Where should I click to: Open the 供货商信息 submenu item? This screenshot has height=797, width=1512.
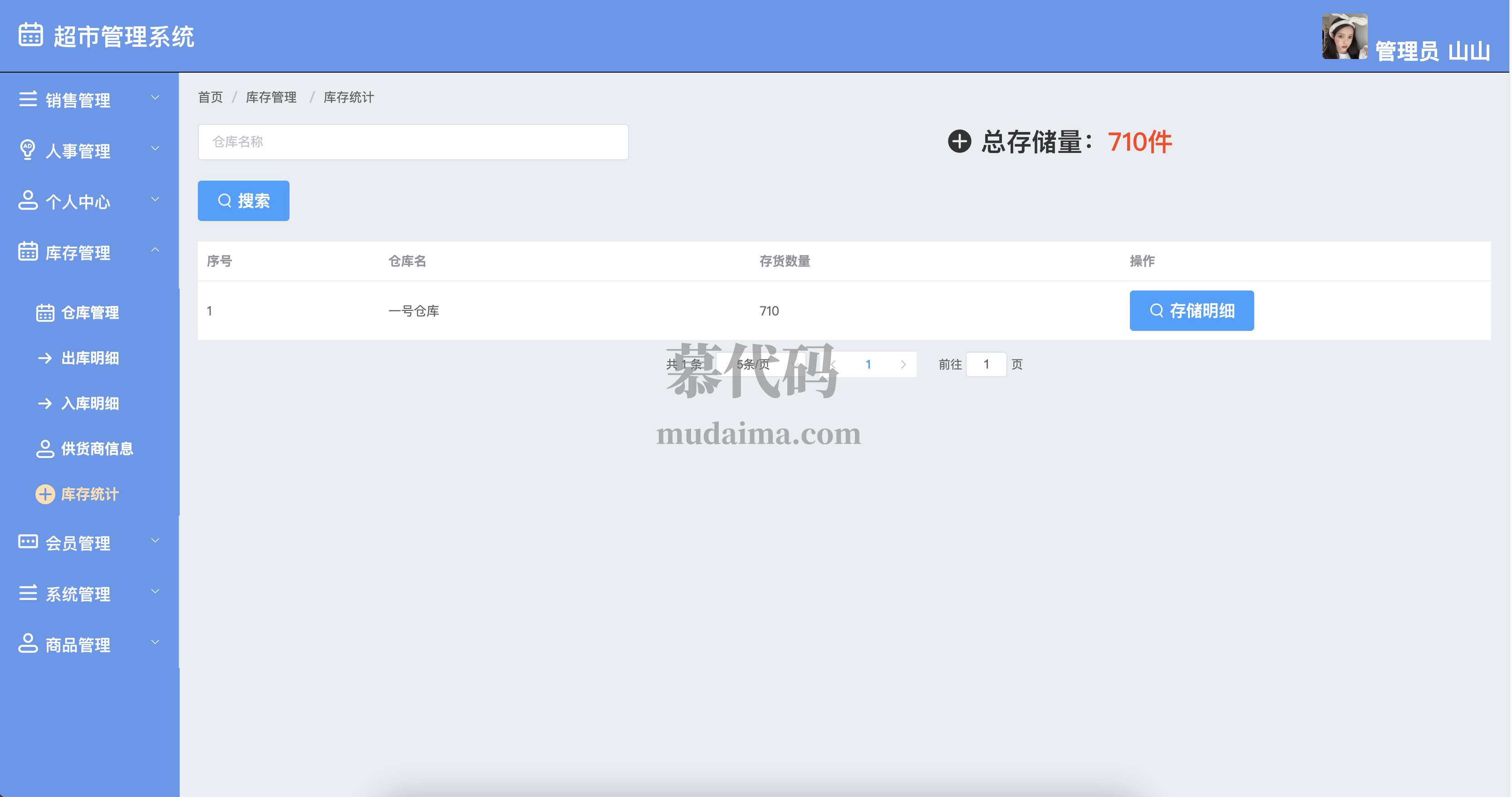pos(97,448)
